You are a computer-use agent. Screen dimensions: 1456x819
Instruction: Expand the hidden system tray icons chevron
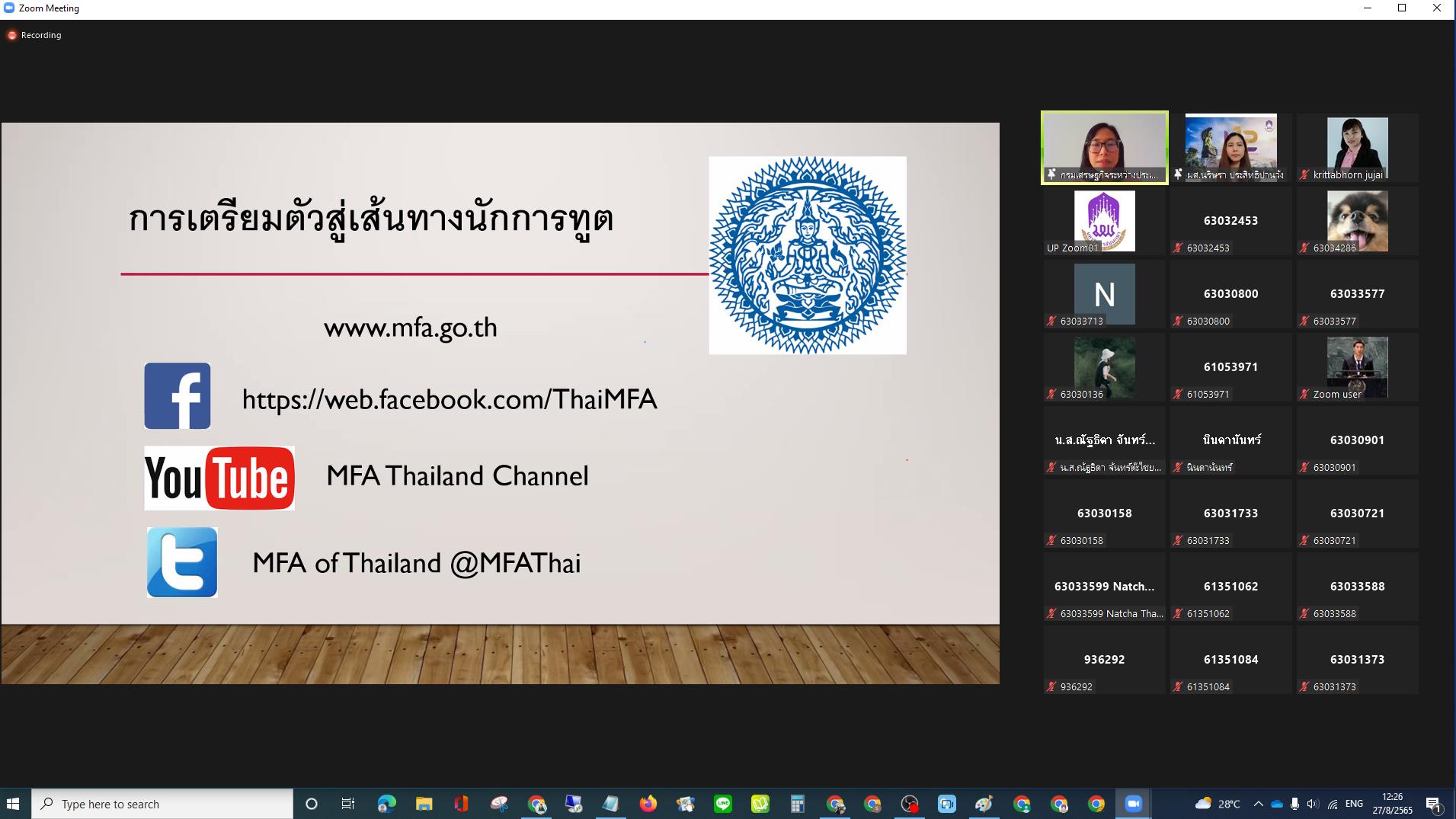pos(1258,804)
